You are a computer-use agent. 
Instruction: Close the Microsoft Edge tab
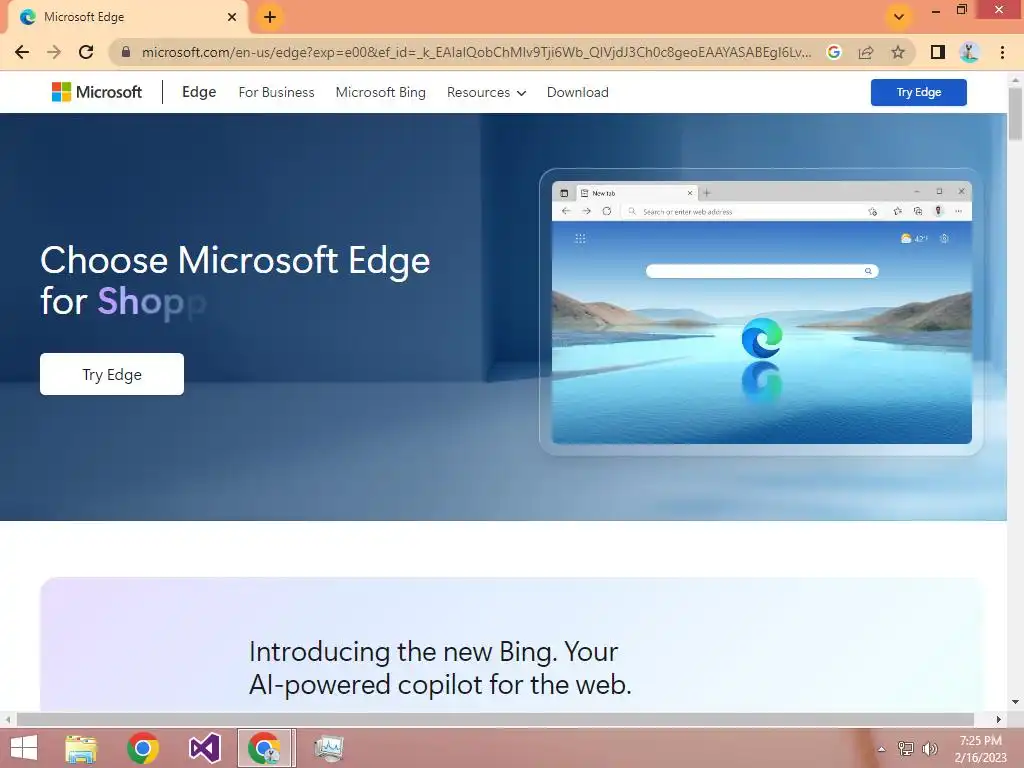point(232,17)
